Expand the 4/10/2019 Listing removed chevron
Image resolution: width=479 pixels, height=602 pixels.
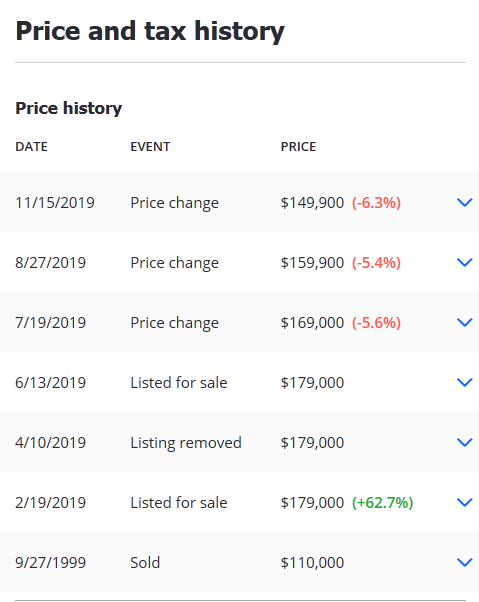tap(464, 442)
